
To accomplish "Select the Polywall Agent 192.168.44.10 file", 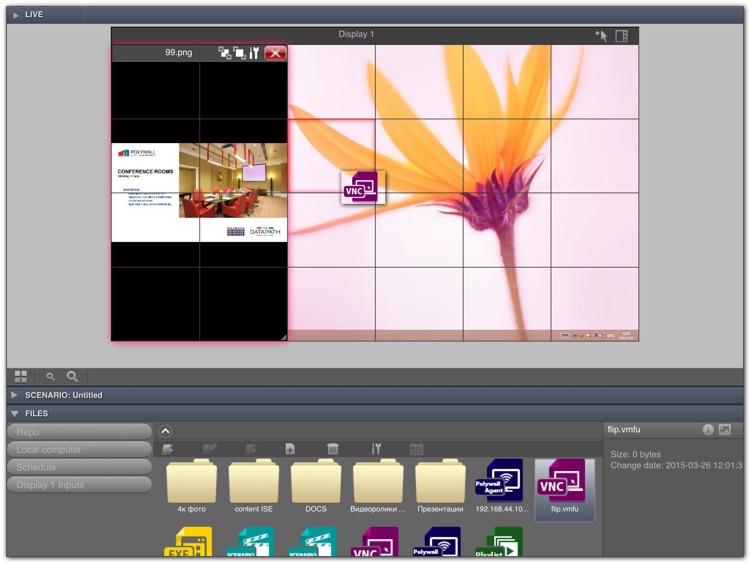I will tap(502, 486).
